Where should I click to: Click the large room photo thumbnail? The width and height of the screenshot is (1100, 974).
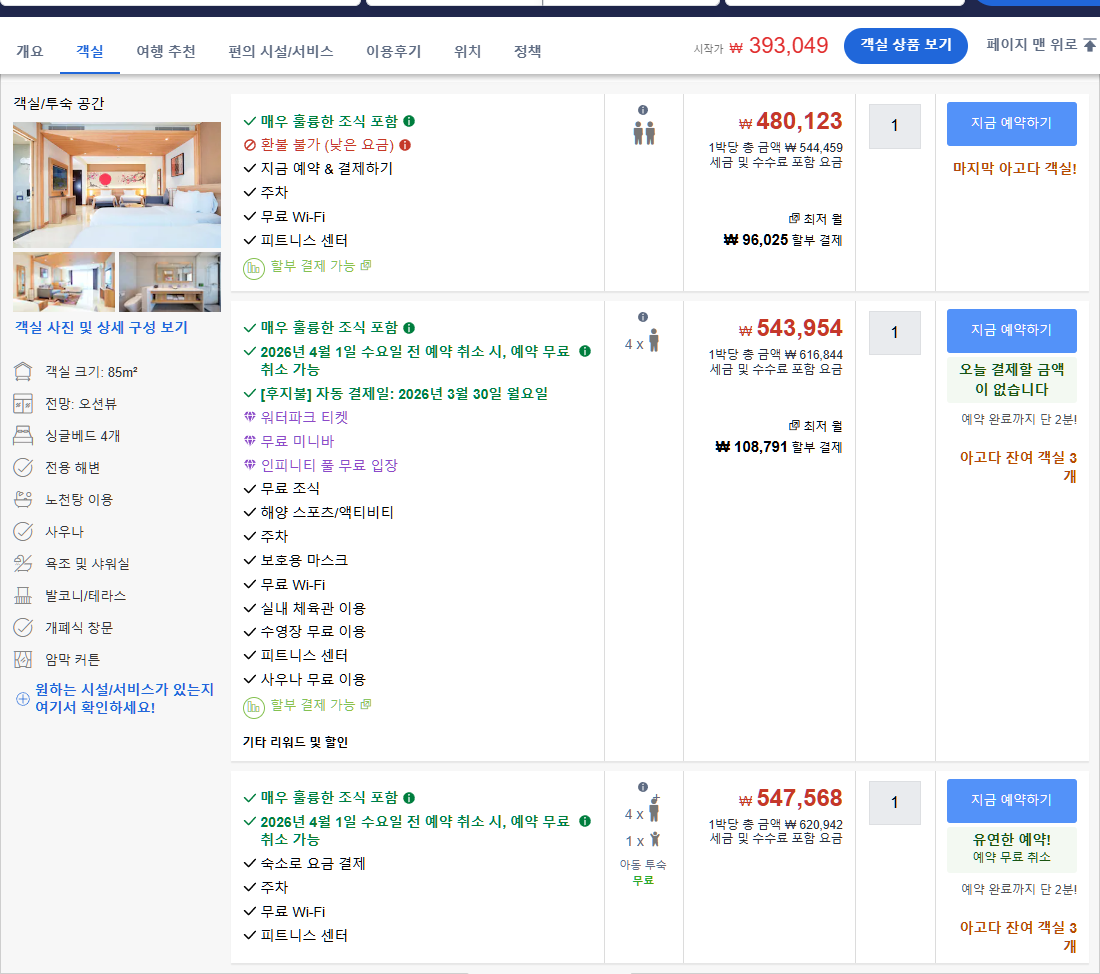116,184
